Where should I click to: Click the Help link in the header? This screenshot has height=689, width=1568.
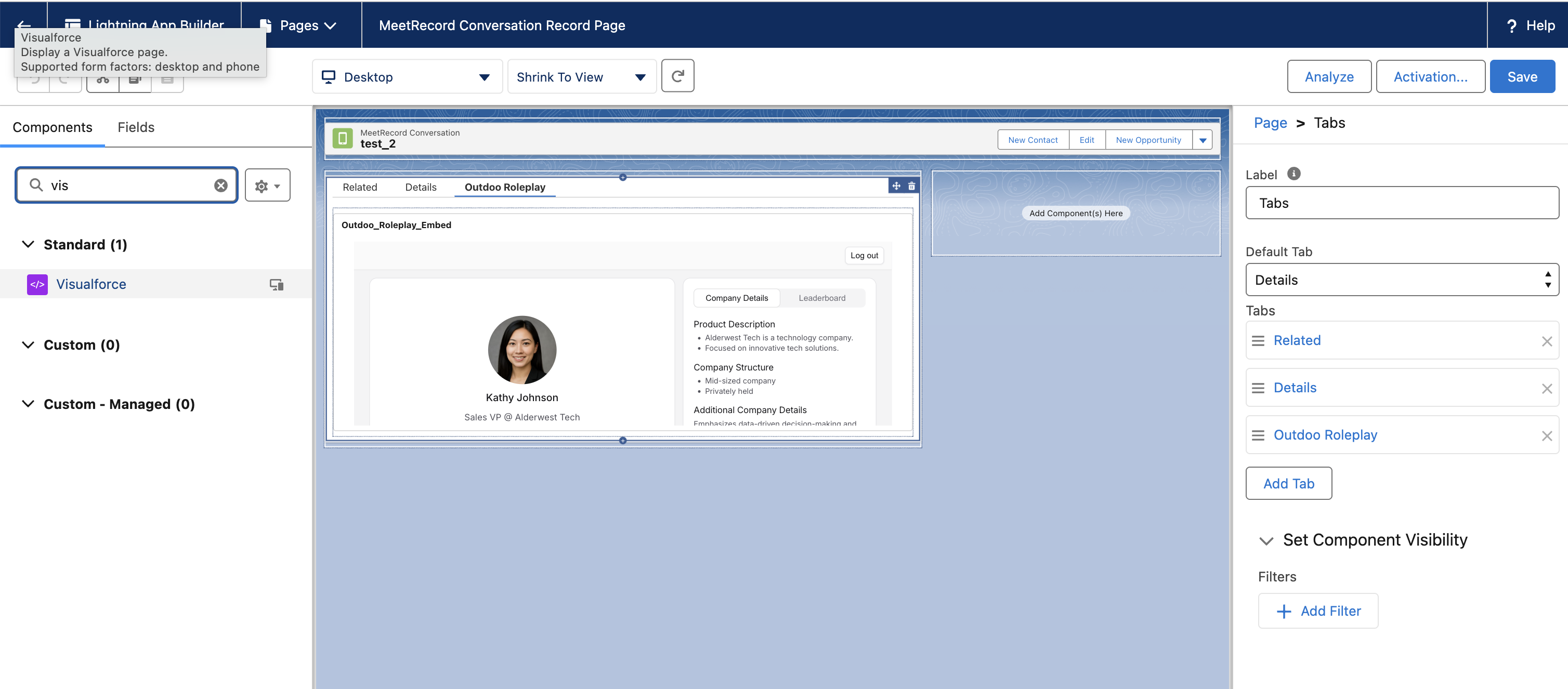coord(1540,25)
